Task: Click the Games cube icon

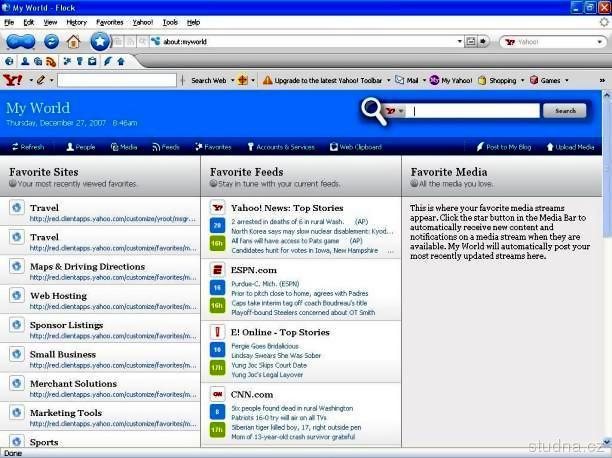Action: [x=534, y=80]
